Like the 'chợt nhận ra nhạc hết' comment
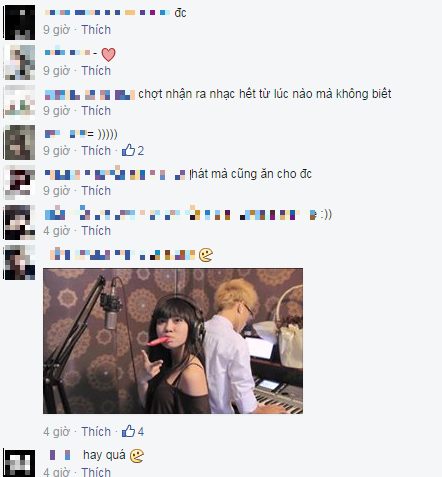This screenshot has height=477, width=442. click(x=96, y=111)
